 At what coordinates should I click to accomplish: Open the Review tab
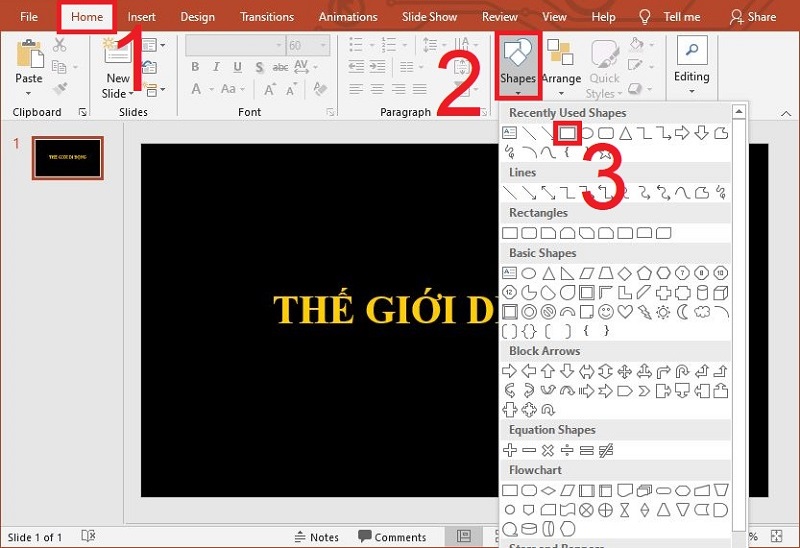pyautogui.click(x=499, y=17)
